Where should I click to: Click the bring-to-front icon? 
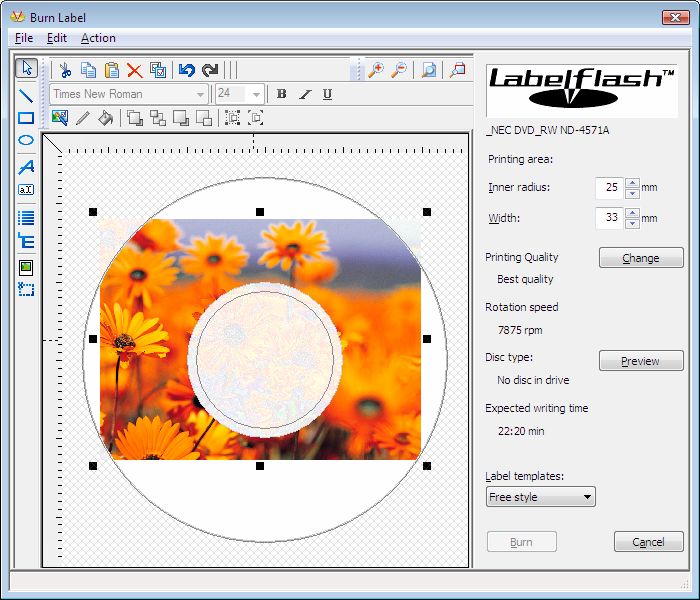pos(135,118)
